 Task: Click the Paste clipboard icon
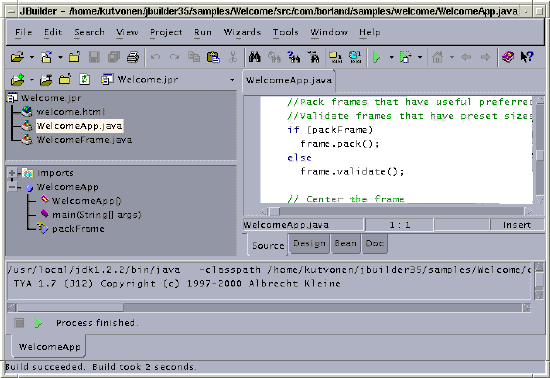pos(213,57)
